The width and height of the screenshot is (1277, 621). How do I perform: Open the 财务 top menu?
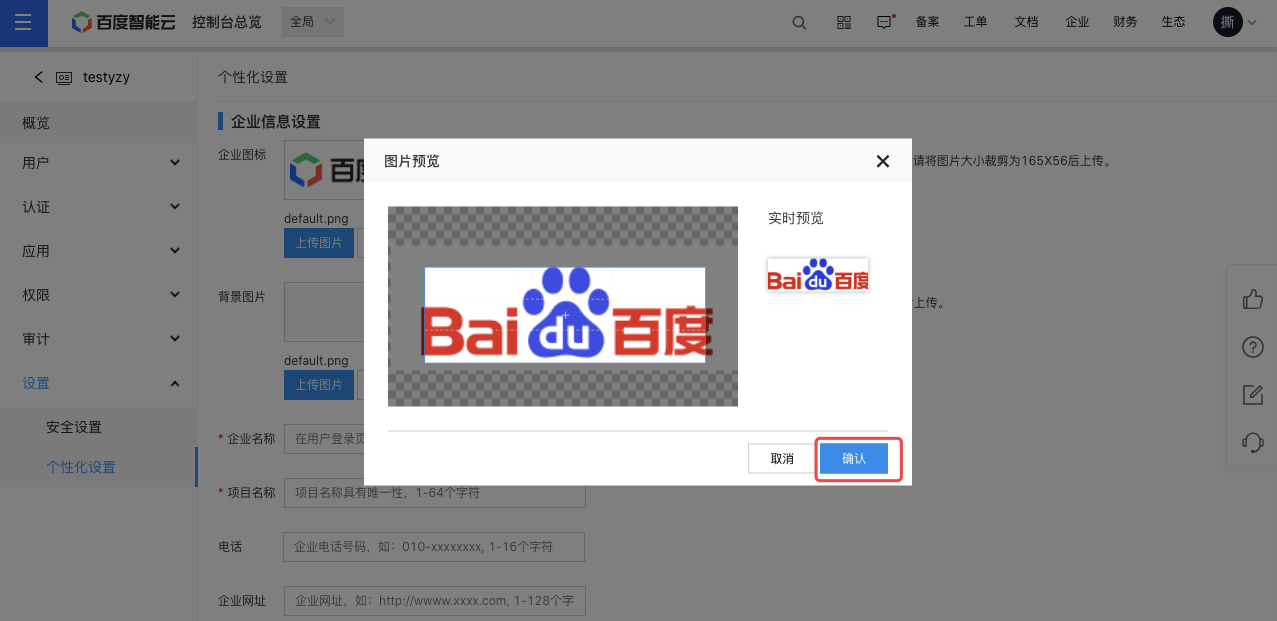[x=1125, y=22]
